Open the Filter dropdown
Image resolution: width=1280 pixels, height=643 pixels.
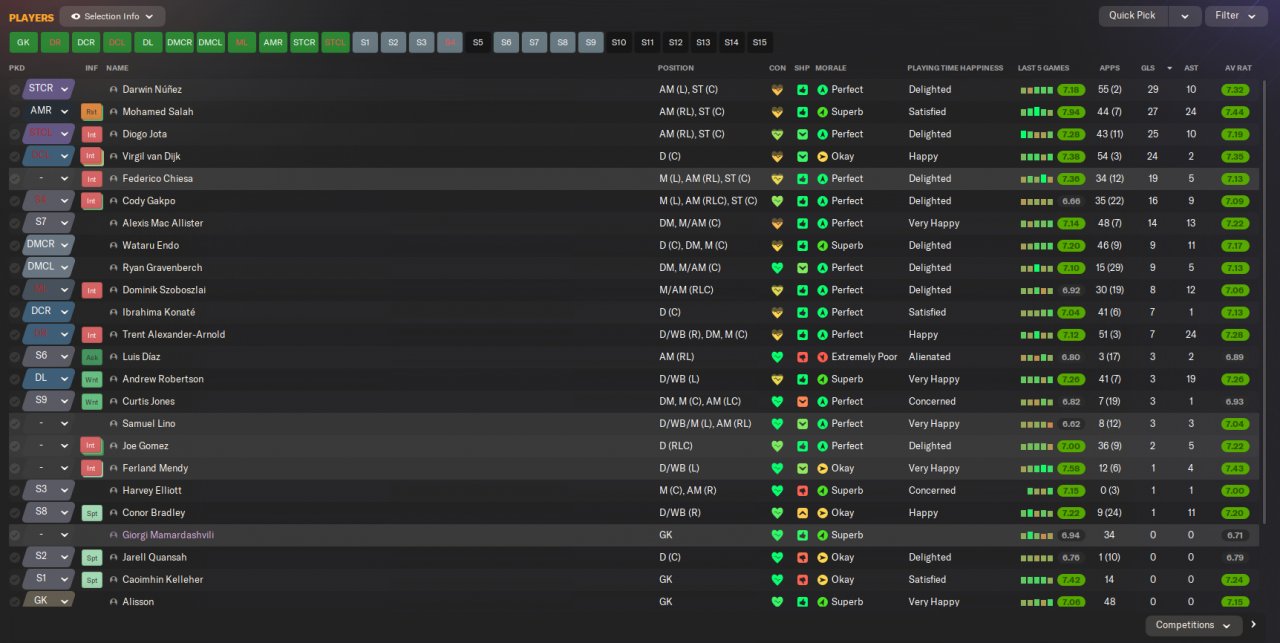pyautogui.click(x=1236, y=16)
